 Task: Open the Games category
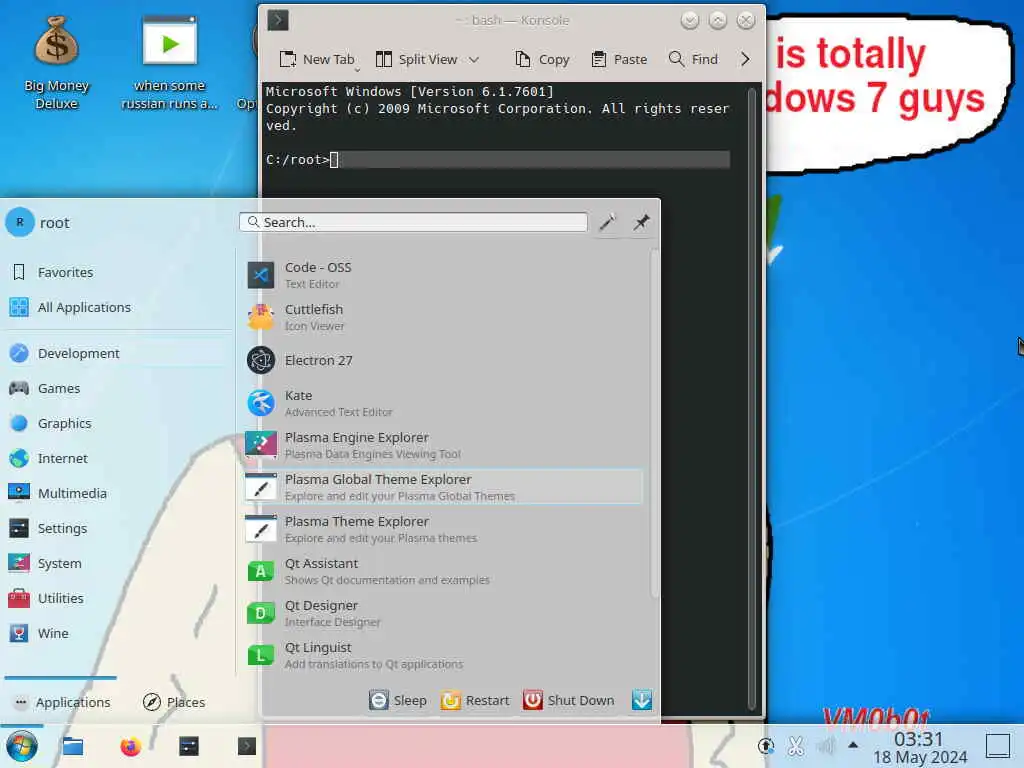pos(118,389)
